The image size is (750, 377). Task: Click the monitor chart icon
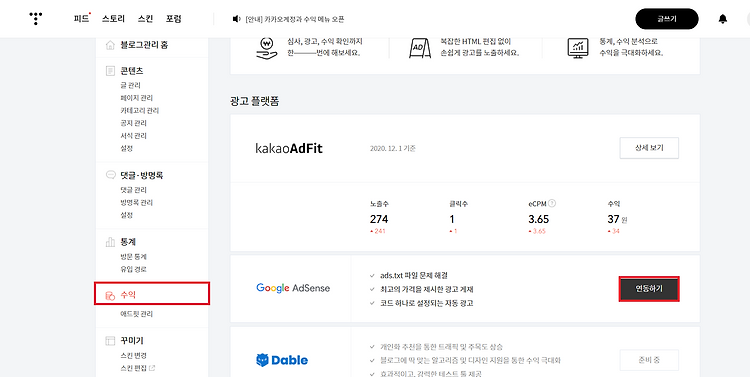578,48
